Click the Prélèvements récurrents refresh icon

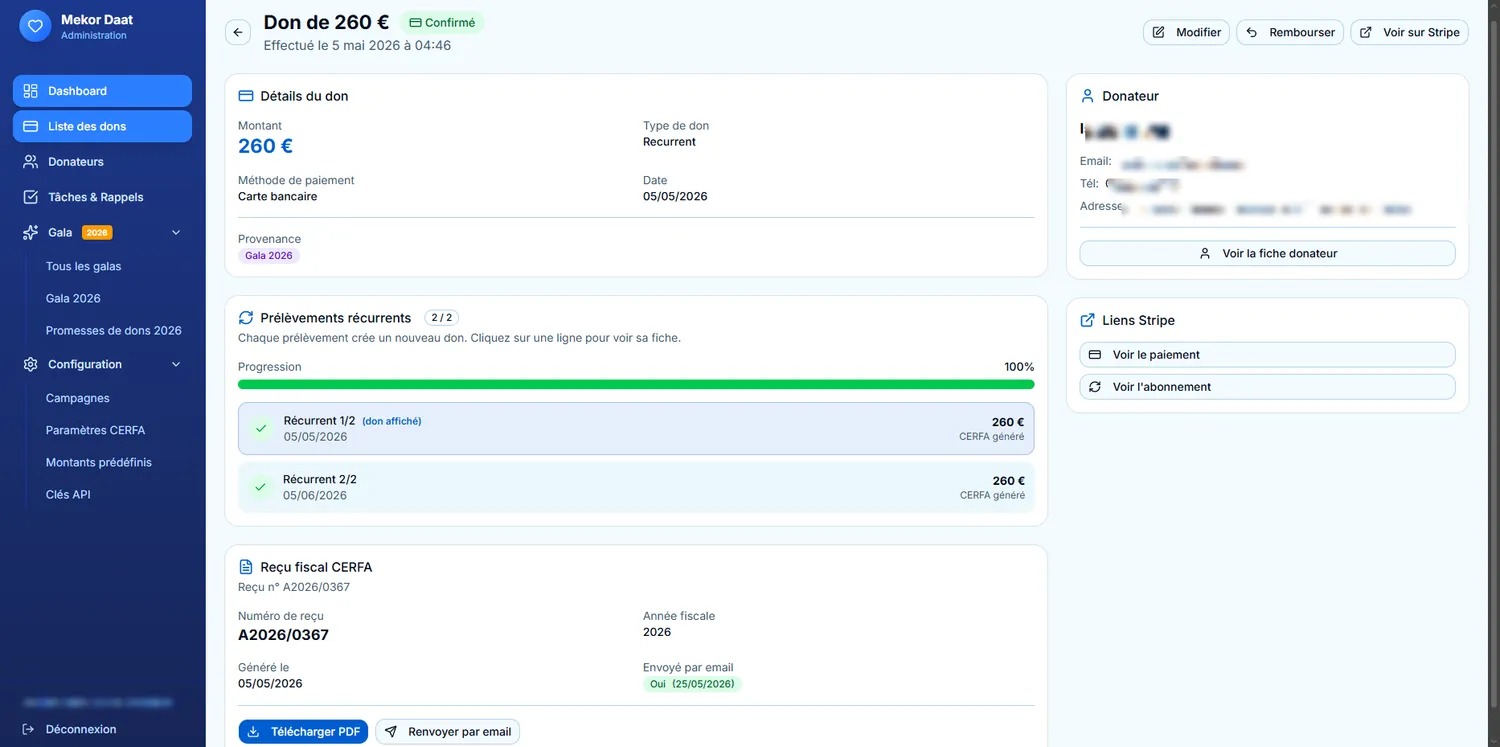246,318
